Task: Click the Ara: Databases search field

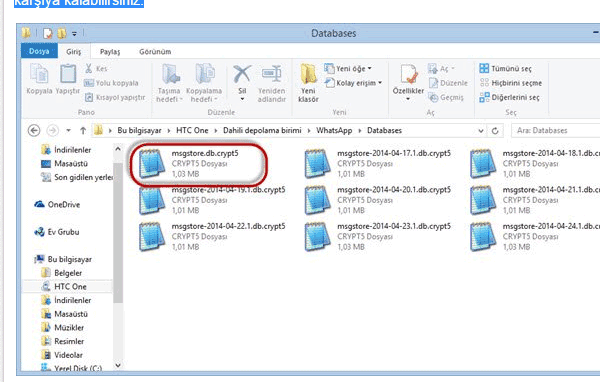Action: [557, 131]
